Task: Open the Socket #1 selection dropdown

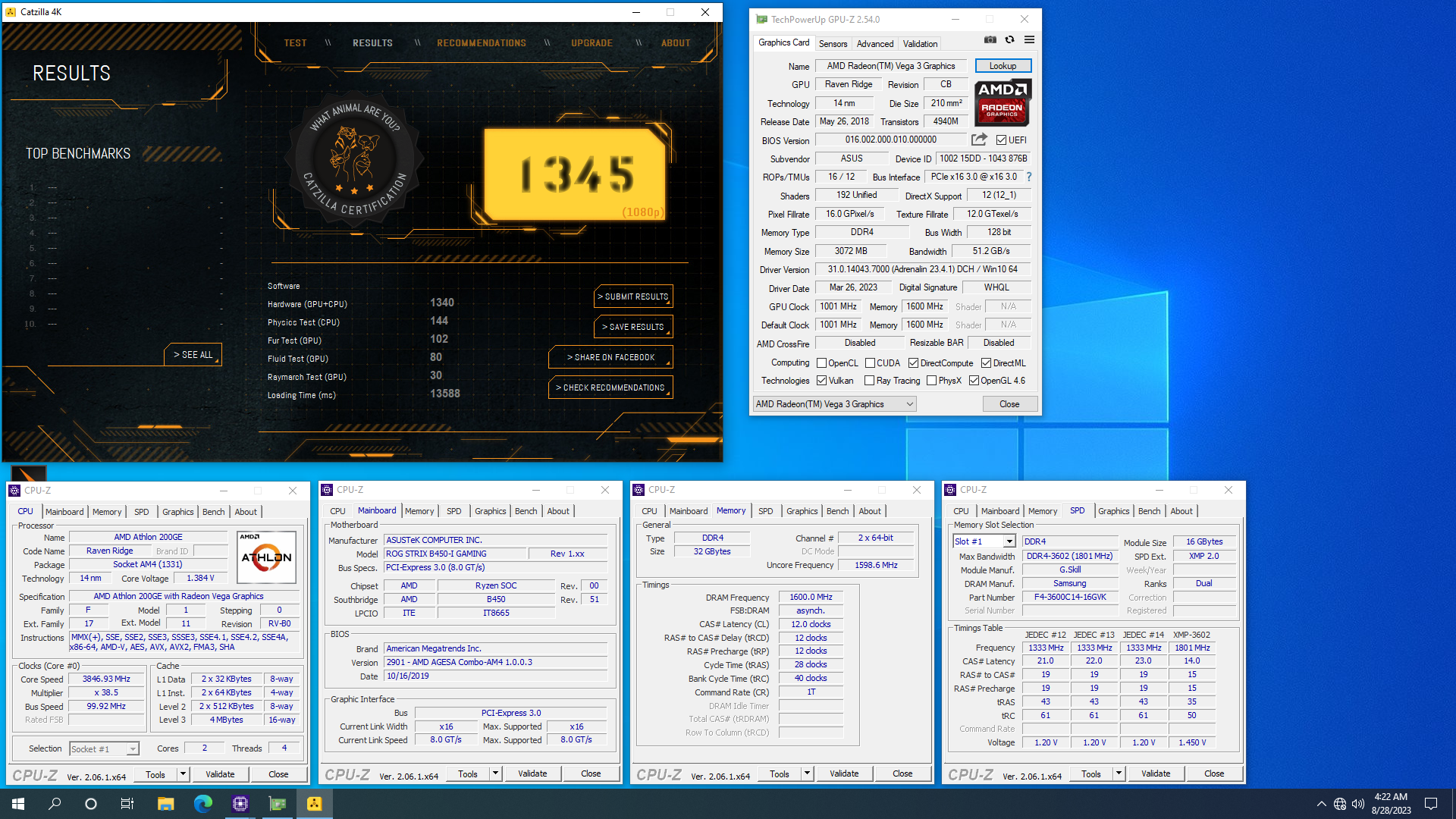Action: pos(104,749)
